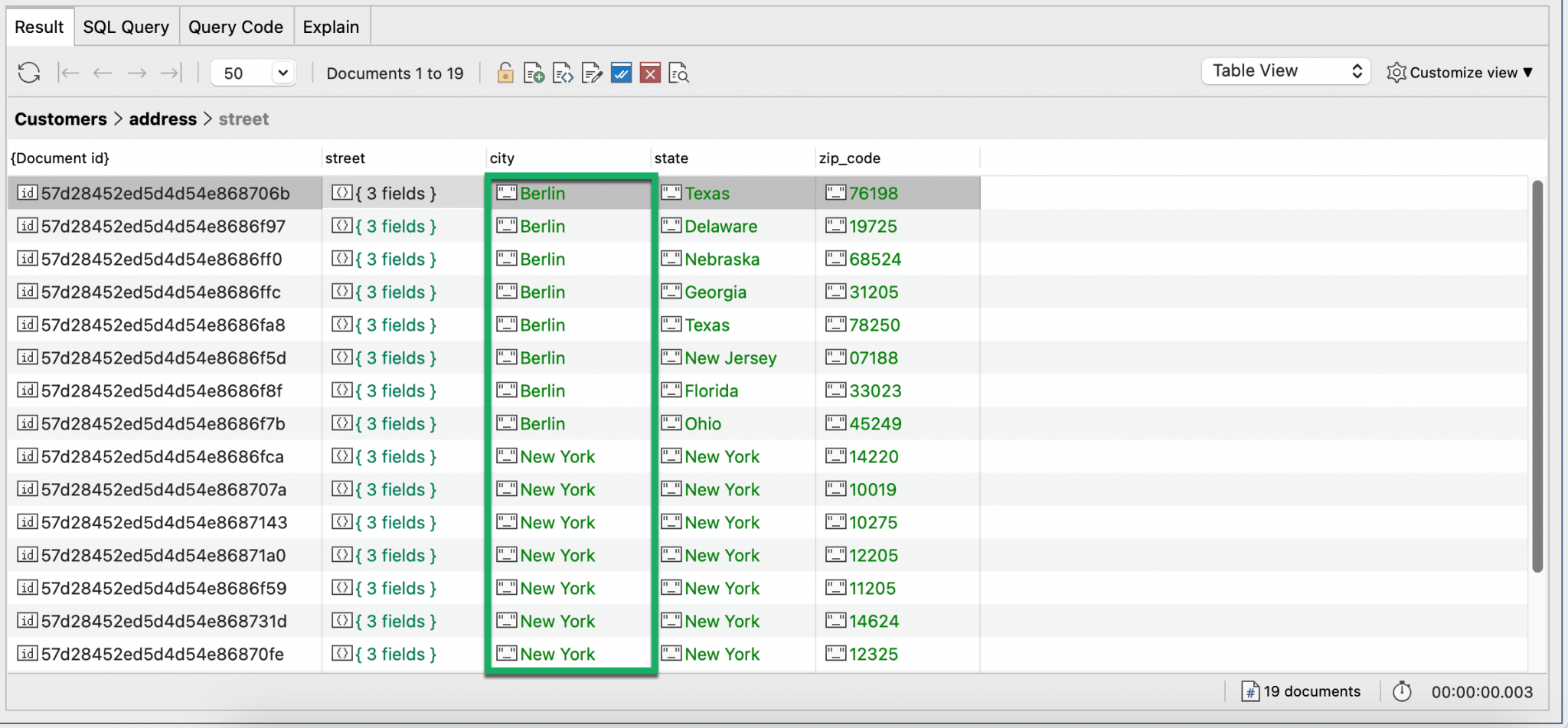Click the search in documents icon
This screenshot has height=728, width=1568.
[x=679, y=73]
